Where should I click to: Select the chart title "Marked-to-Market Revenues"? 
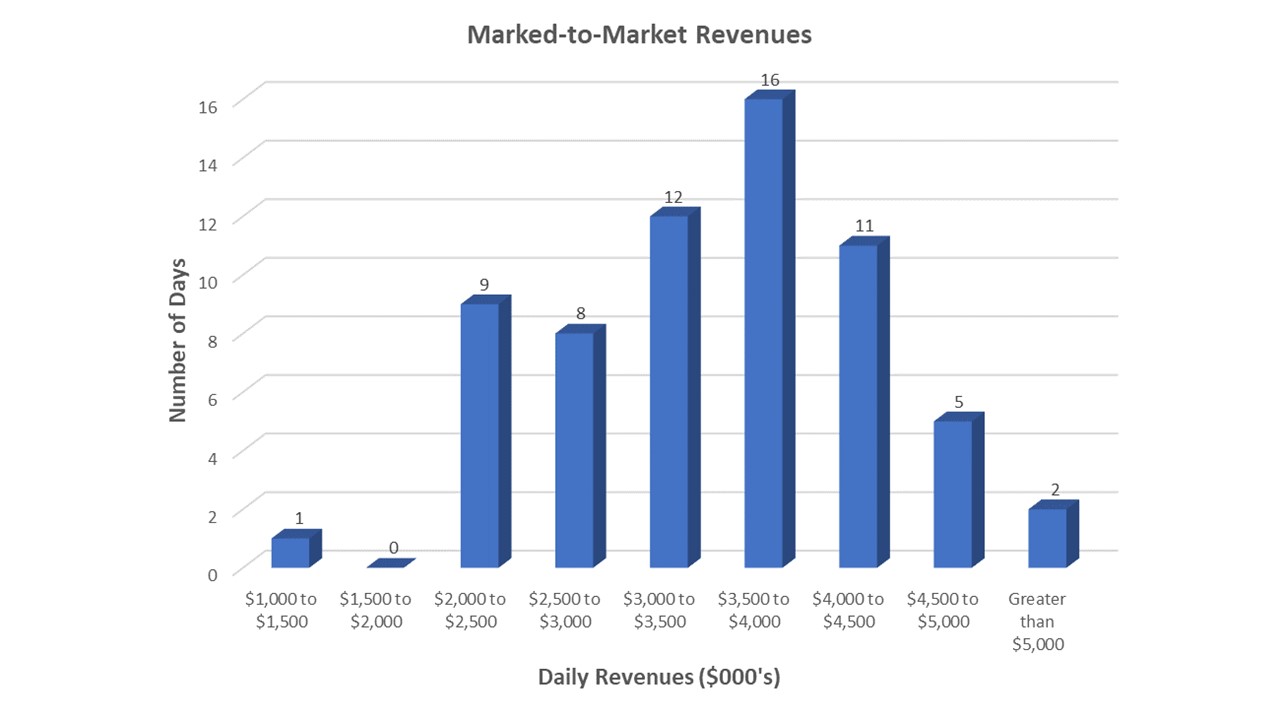pos(639,34)
